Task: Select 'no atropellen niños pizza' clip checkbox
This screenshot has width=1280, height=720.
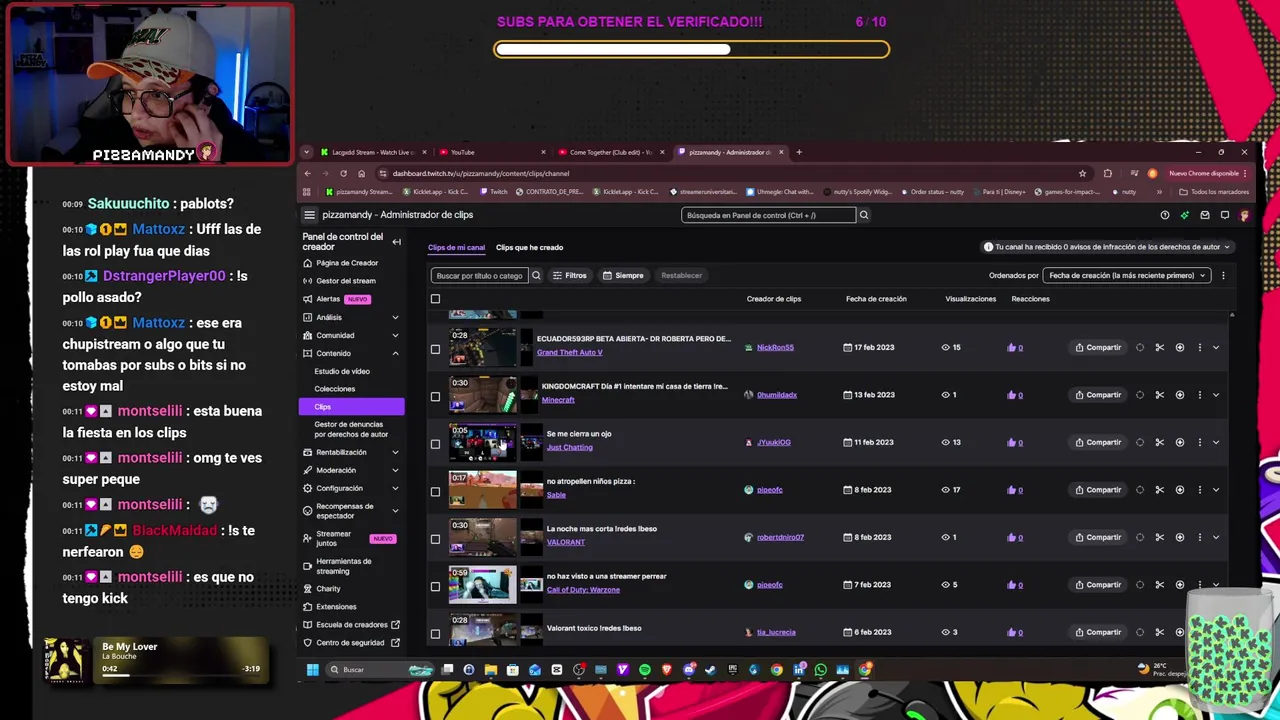Action: [435, 491]
